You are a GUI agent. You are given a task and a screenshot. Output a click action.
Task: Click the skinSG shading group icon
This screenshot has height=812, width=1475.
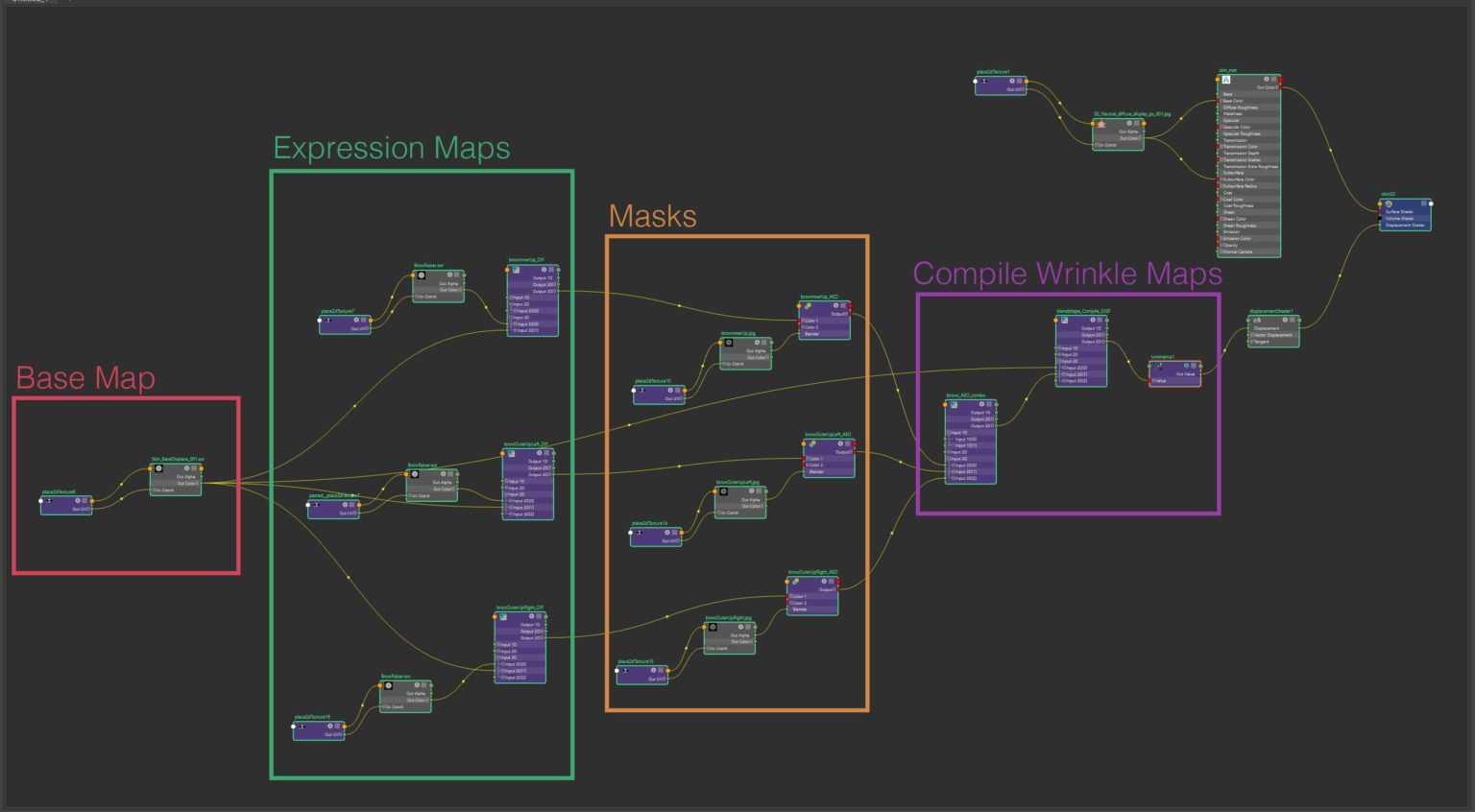click(x=1389, y=203)
